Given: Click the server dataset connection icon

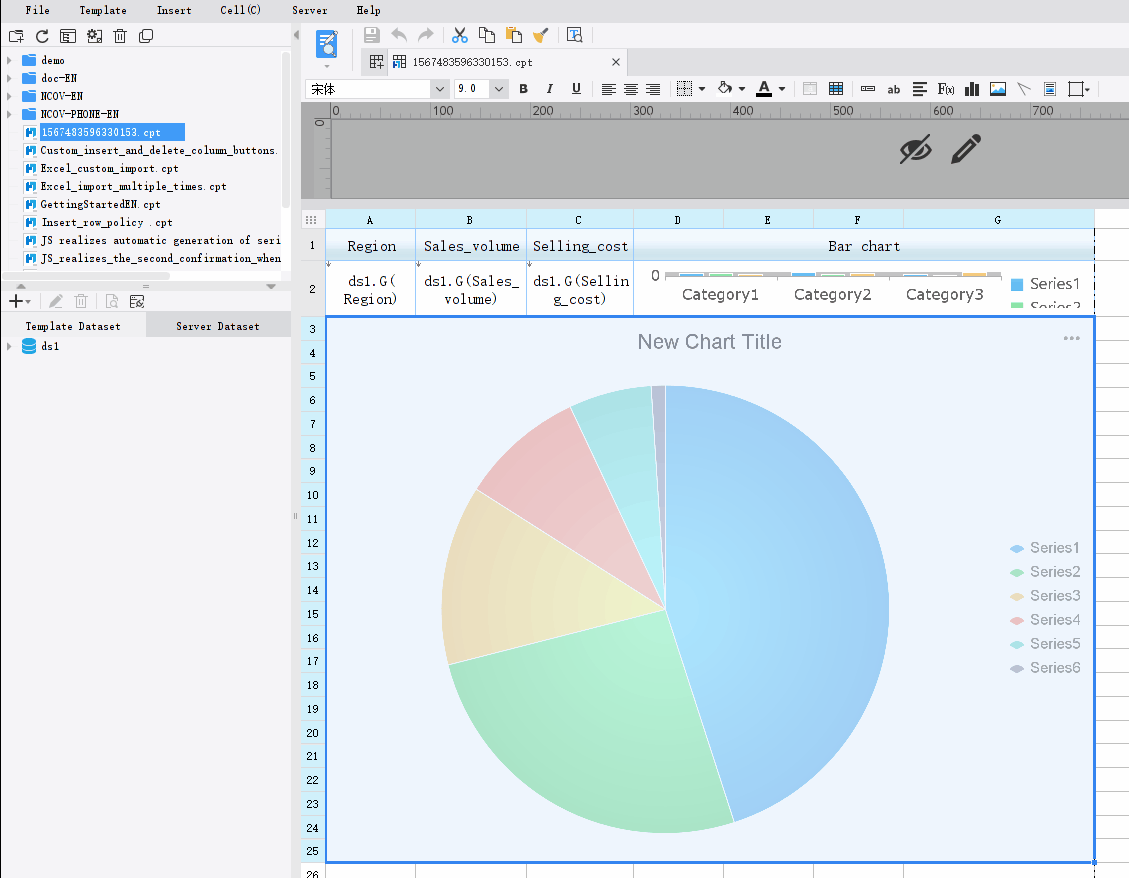Looking at the screenshot, I should tap(137, 301).
